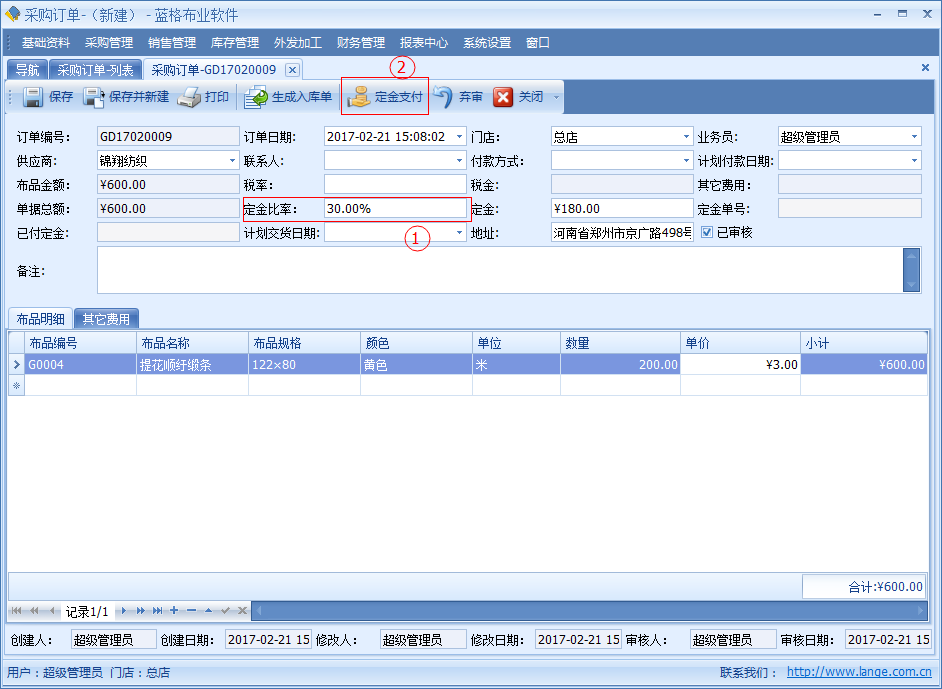Click the 保存 save icon in toolbar
The image size is (942, 689).
[x=32, y=97]
